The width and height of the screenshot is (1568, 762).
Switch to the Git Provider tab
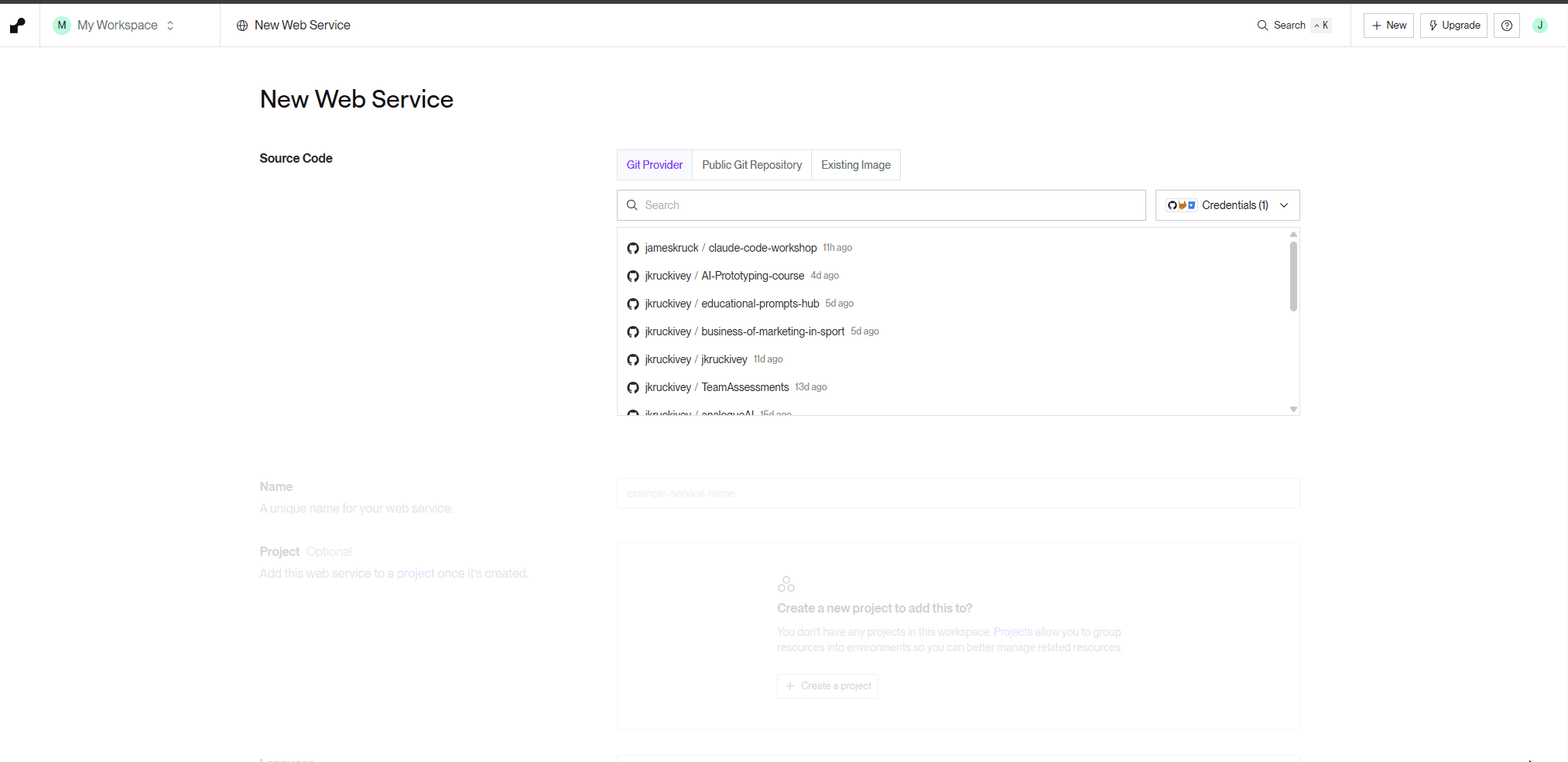[x=655, y=165]
